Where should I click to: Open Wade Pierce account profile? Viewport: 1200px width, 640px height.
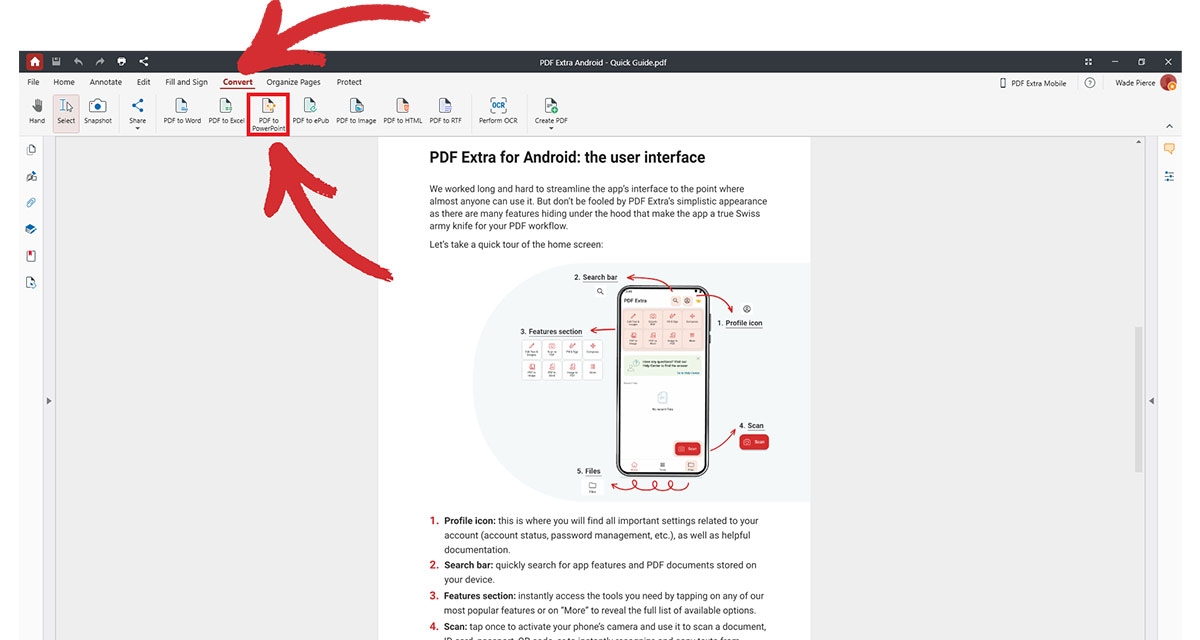(1145, 83)
